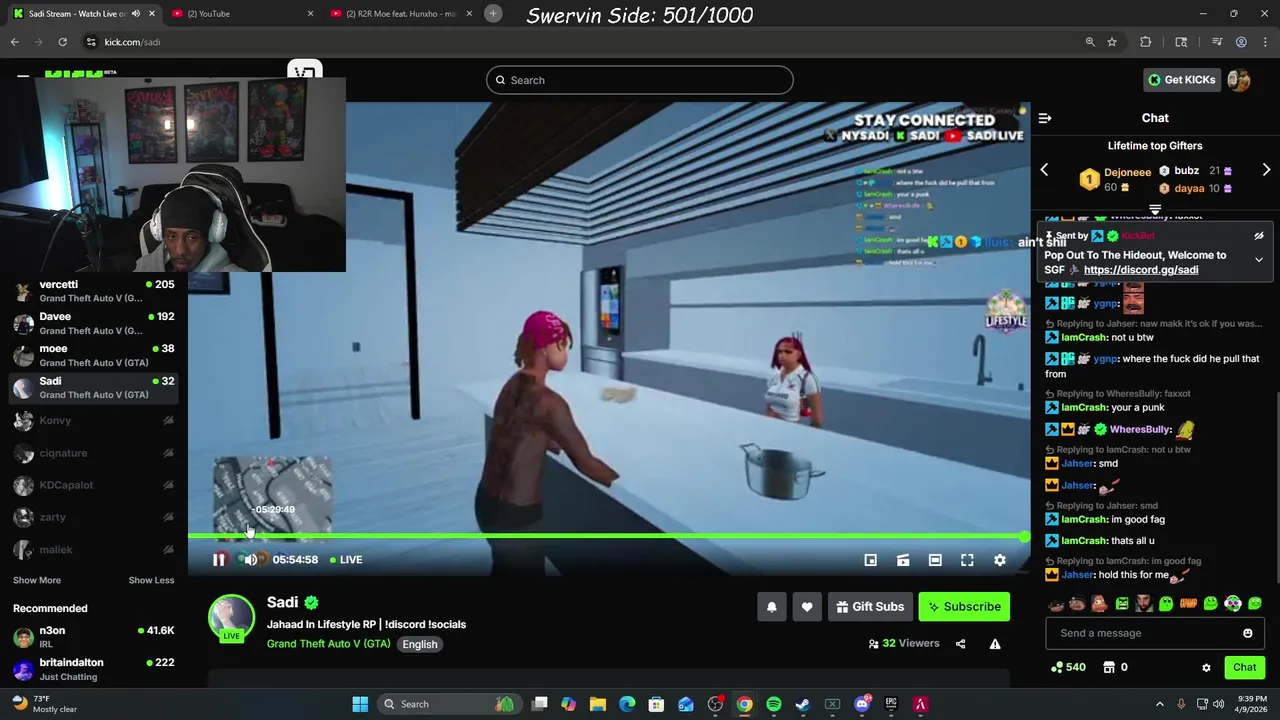Image resolution: width=1280 pixels, height=720 pixels.
Task: Click the kick.com/sadi address bar
Action: coord(590,42)
